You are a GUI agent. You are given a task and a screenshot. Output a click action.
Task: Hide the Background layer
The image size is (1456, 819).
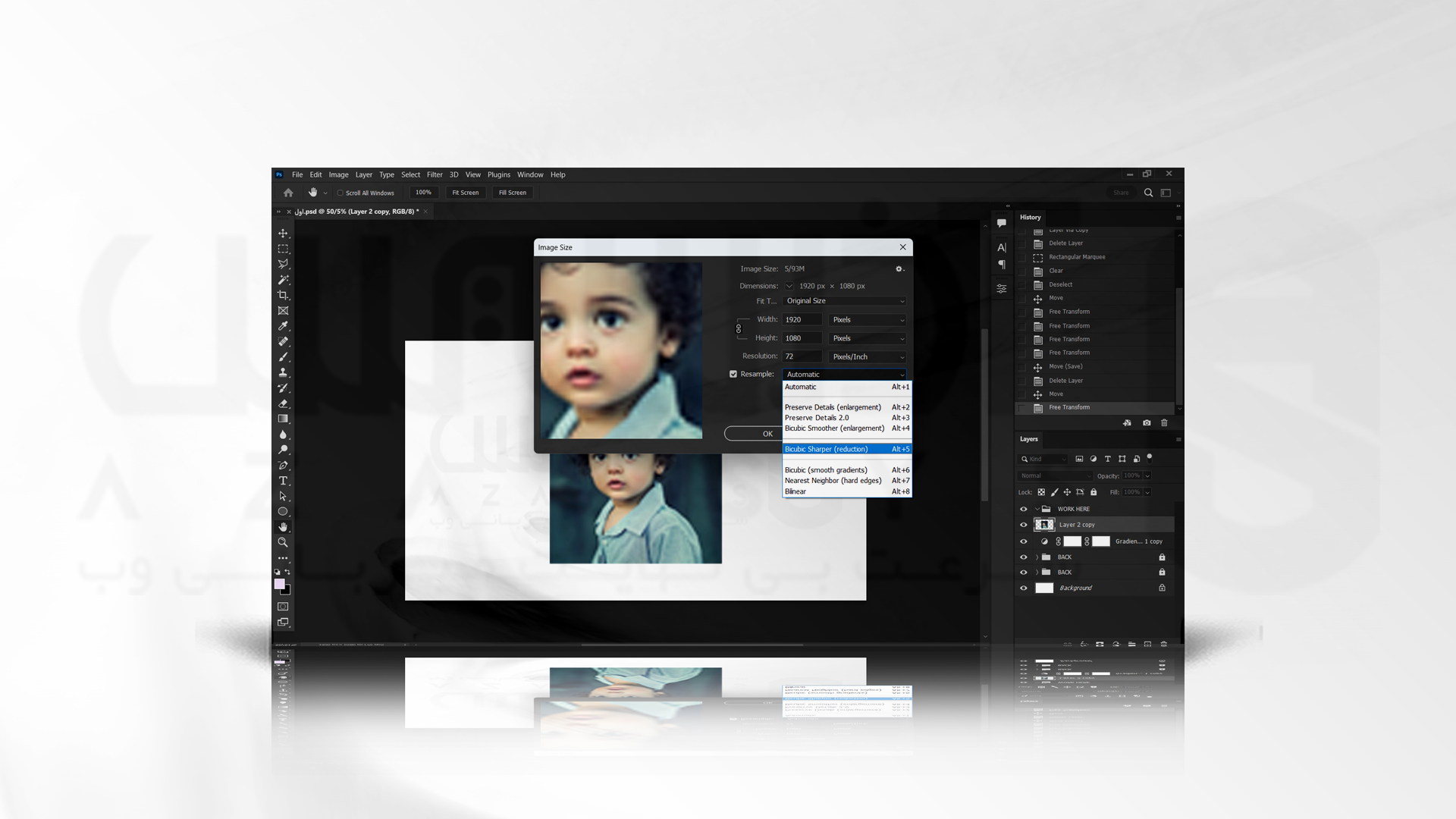(1023, 588)
